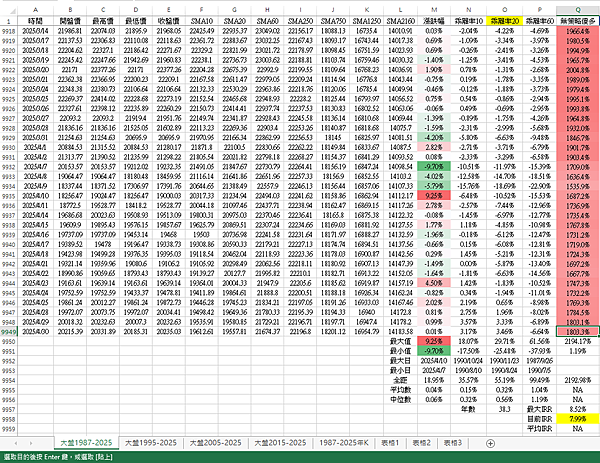Open the 大盤2015-2025 sheet tab
Screen dimensions: 600x463
[280, 443]
